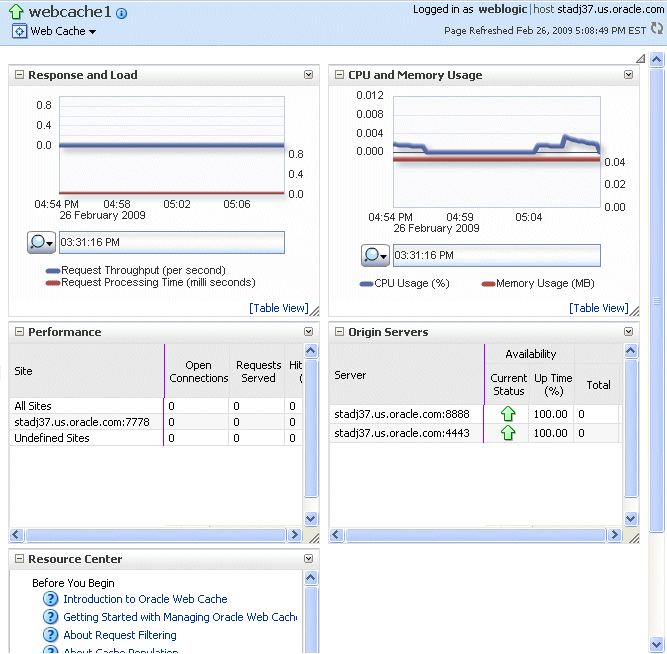Image resolution: width=667 pixels, height=654 pixels.
Task: Click the page layout corner icon above scrollbar
Action: [641, 59]
